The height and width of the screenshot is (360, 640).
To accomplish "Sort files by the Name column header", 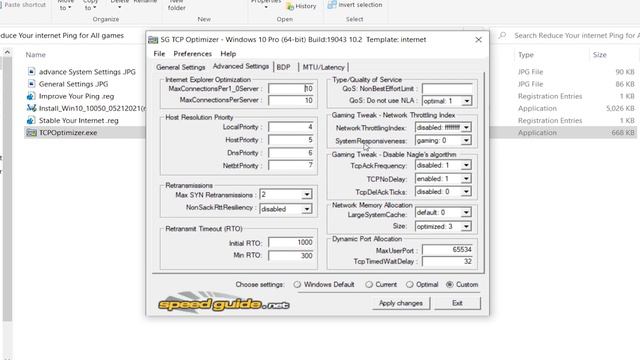I will point(36,55).
